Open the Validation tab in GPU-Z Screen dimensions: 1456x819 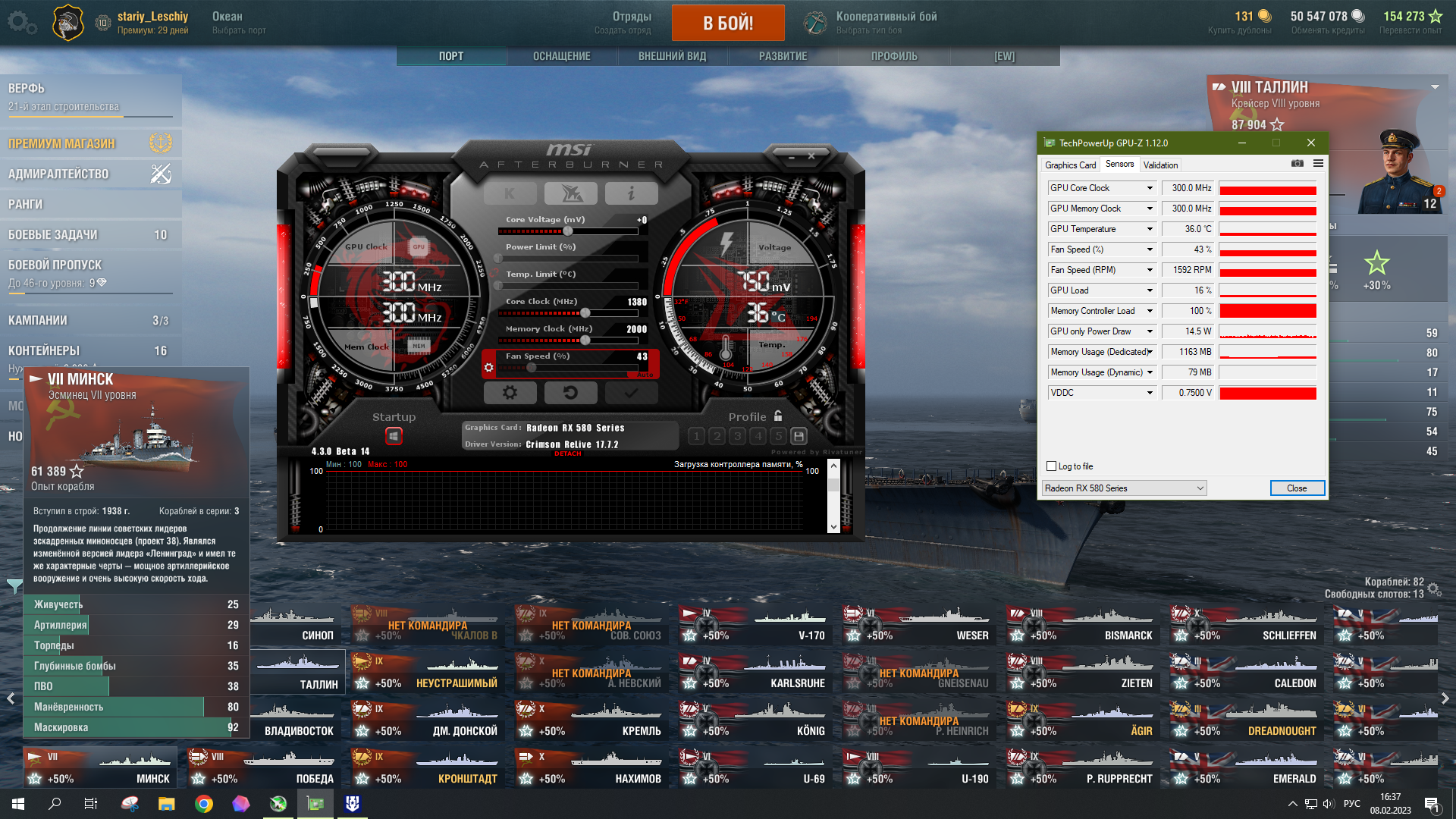1160,165
